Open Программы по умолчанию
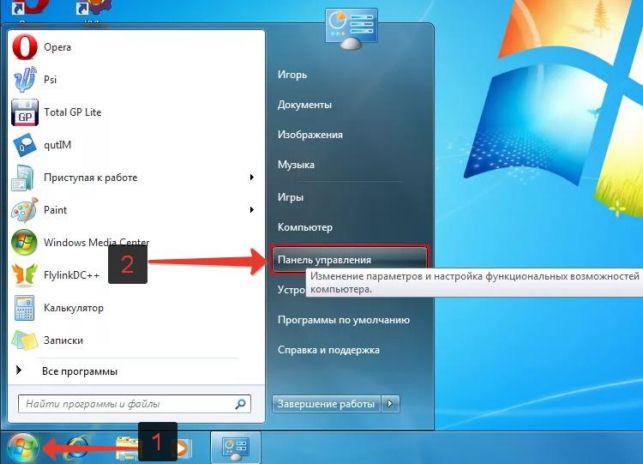The image size is (643, 464). point(344,320)
